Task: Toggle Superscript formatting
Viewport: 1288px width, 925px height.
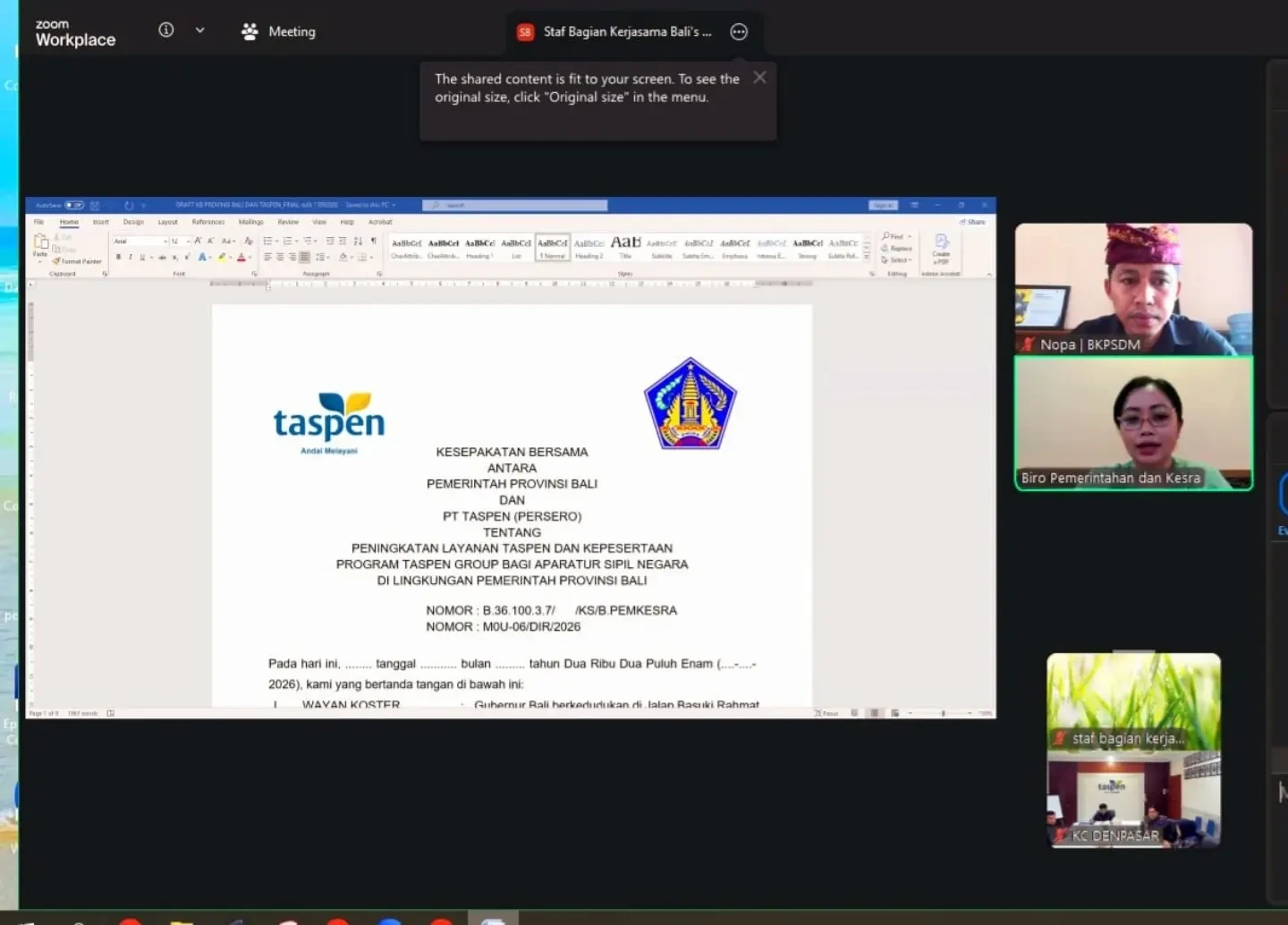Action: click(x=187, y=257)
